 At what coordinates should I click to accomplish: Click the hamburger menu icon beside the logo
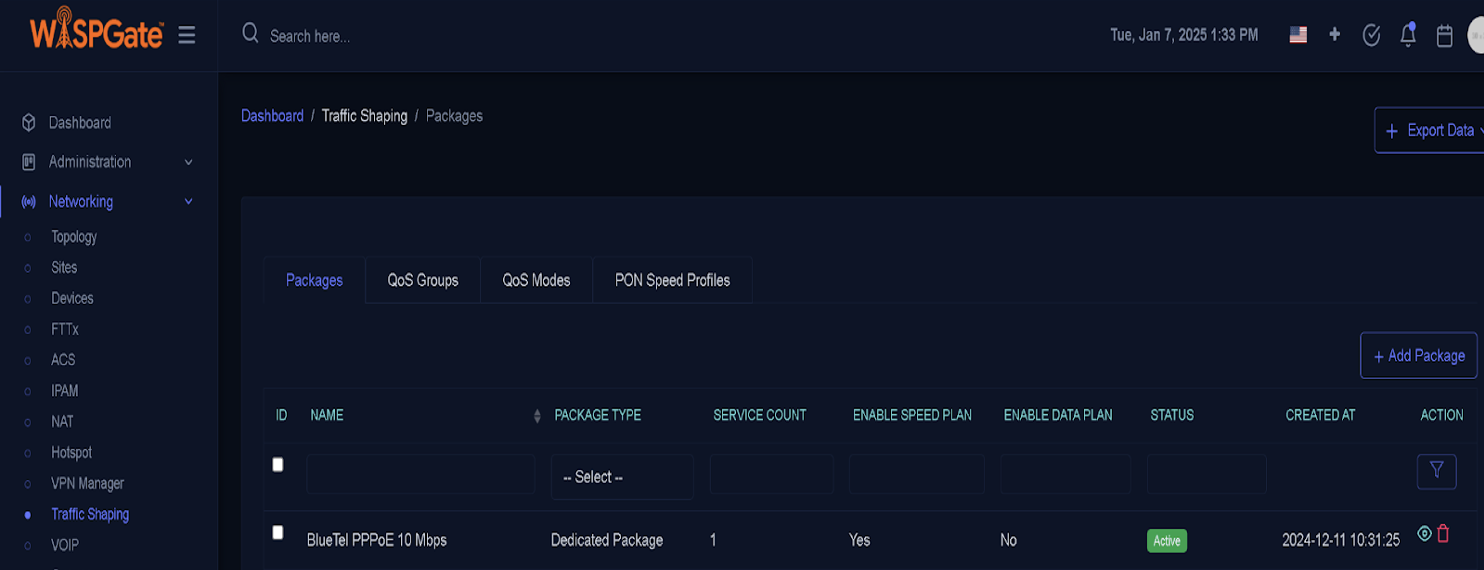[x=186, y=36]
